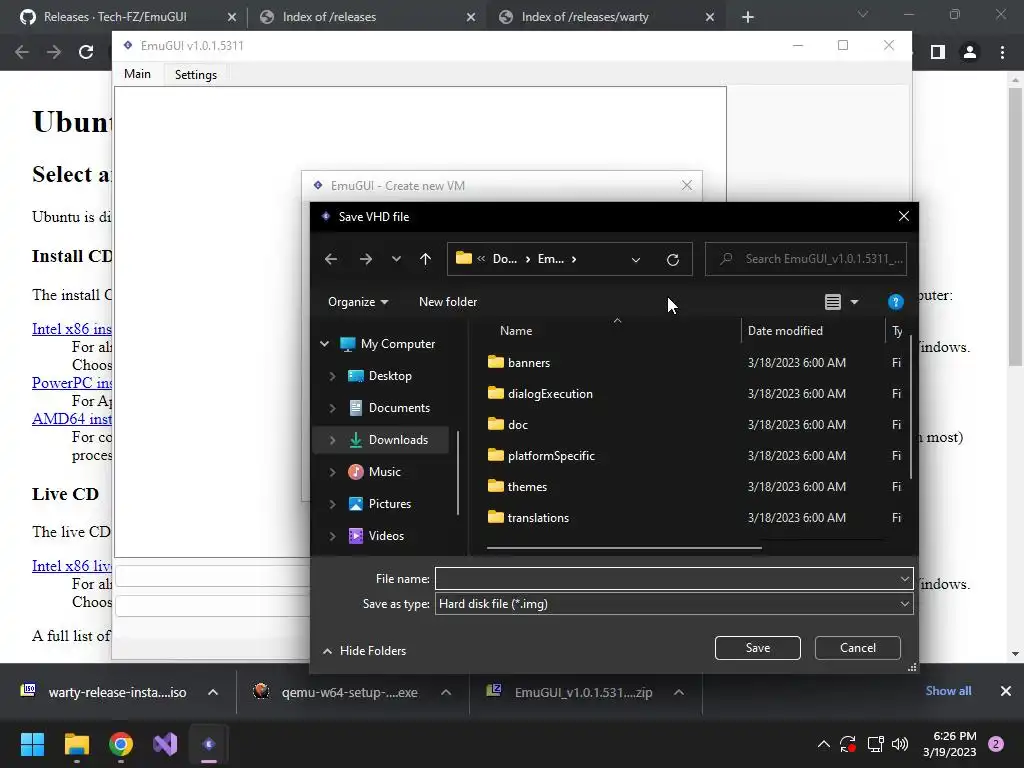Image resolution: width=1024 pixels, height=768 pixels.
Task: Open the Organize menu
Action: 358,302
